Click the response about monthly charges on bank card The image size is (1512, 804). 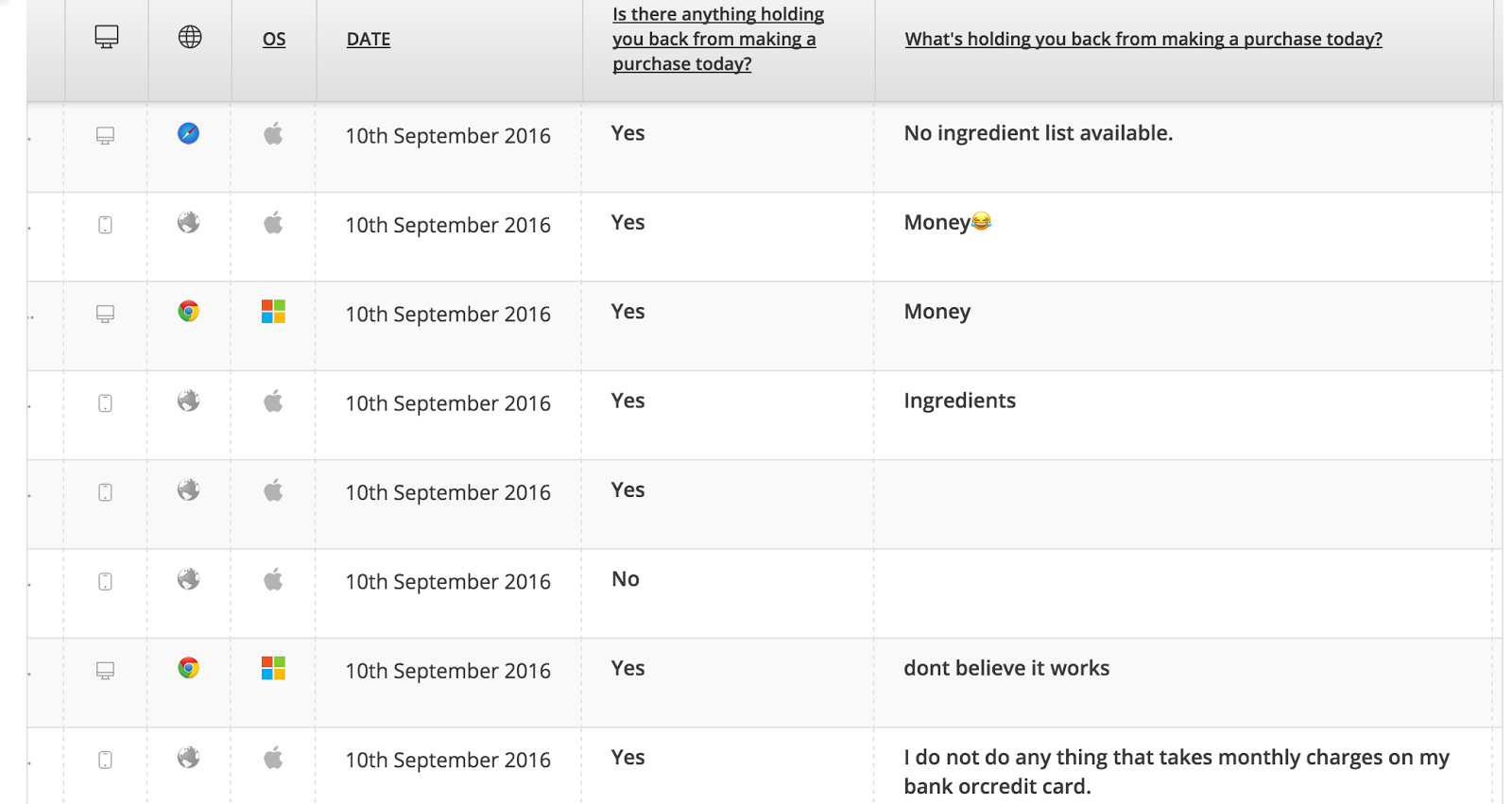pyautogui.click(x=1176, y=771)
